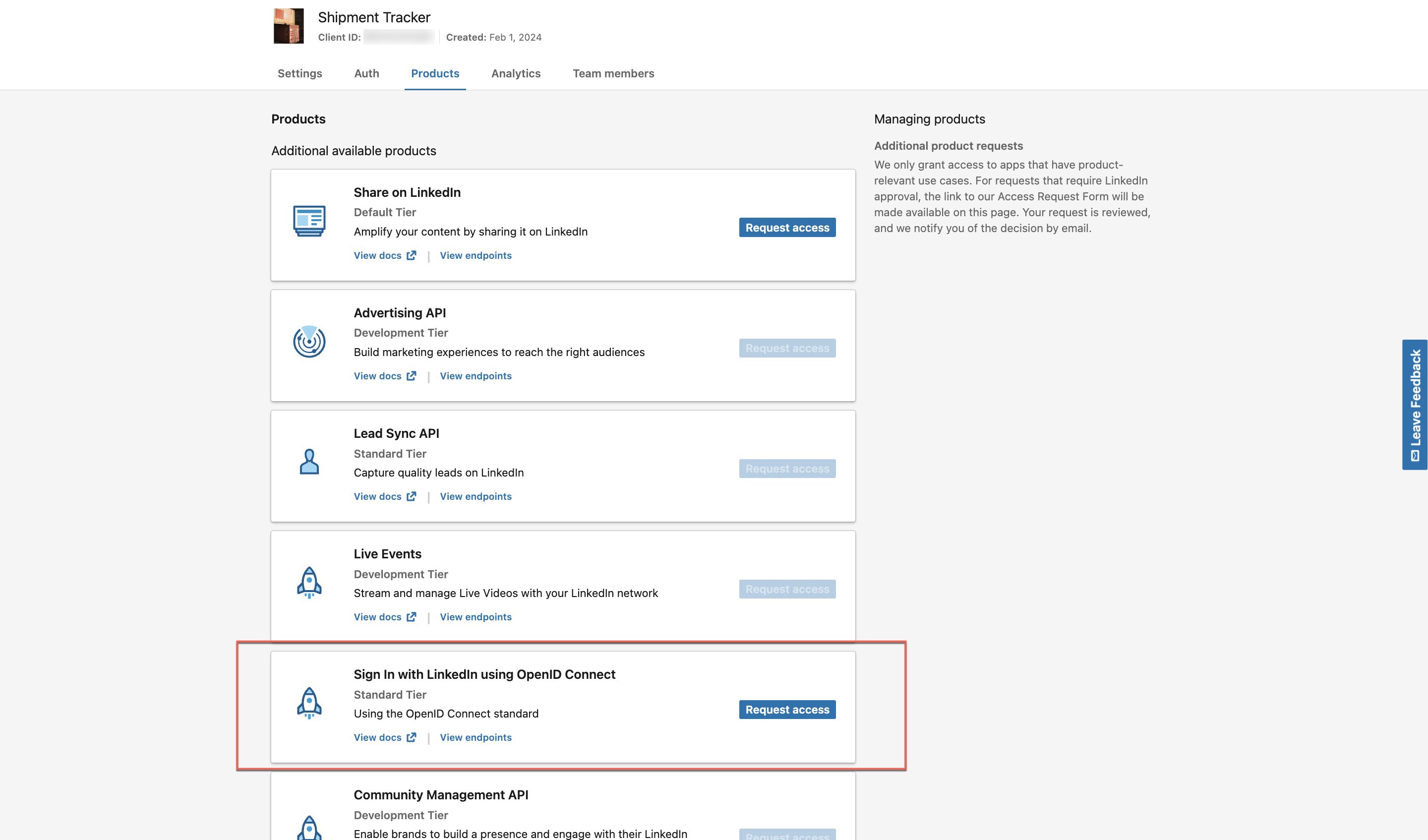
Task: Open View docs for Share on LinkedIn
Action: point(385,255)
